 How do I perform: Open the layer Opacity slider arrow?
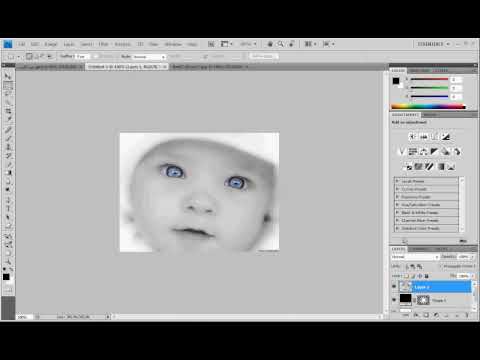[472, 257]
